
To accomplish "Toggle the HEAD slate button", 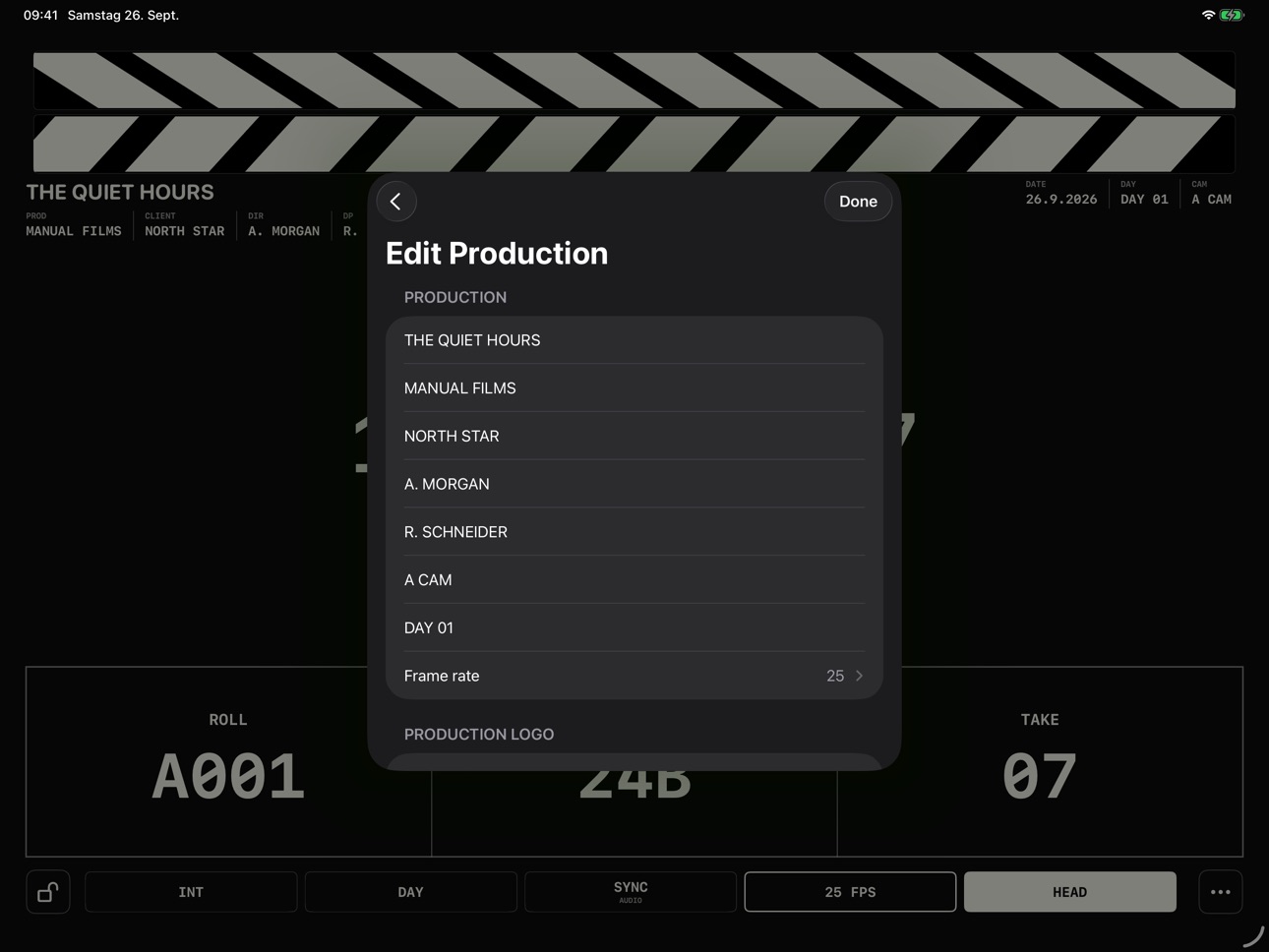I will click(1070, 892).
